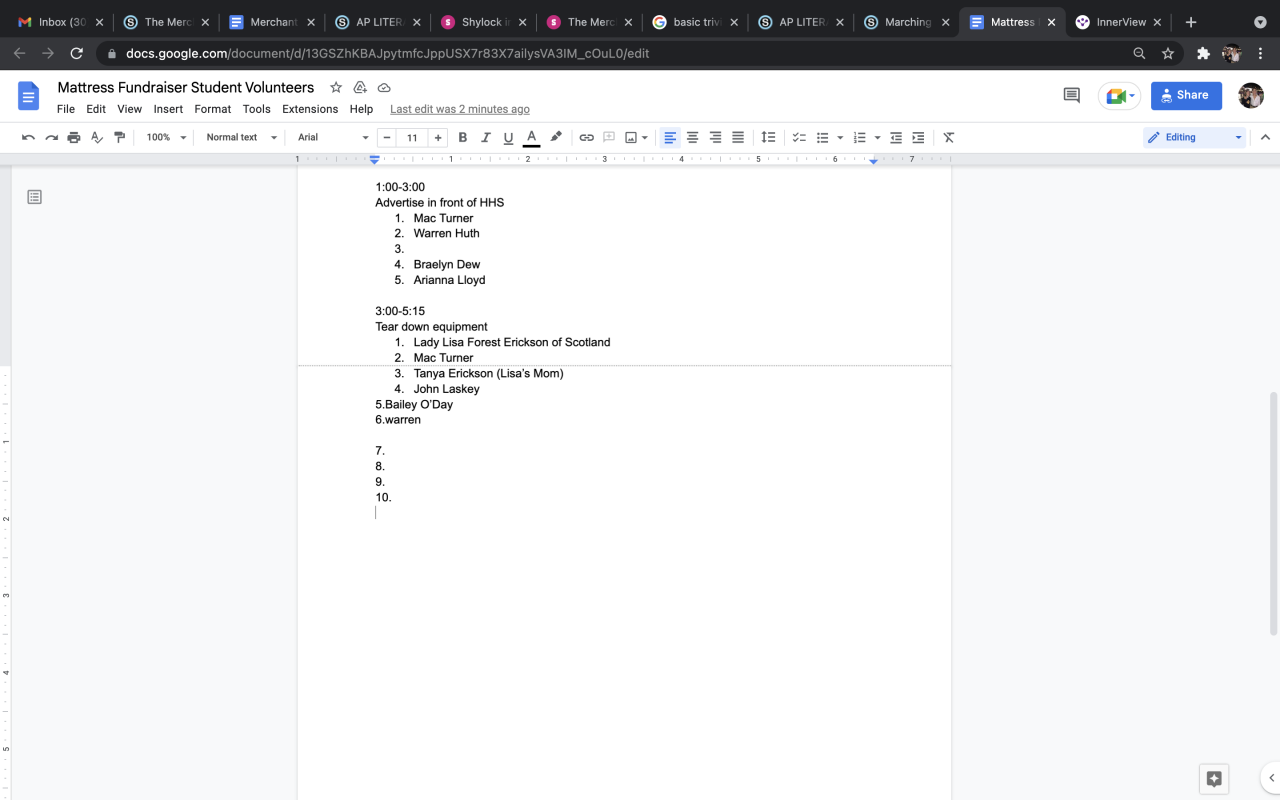This screenshot has width=1280, height=800.
Task: Click the Insert link icon
Action: tap(587, 137)
